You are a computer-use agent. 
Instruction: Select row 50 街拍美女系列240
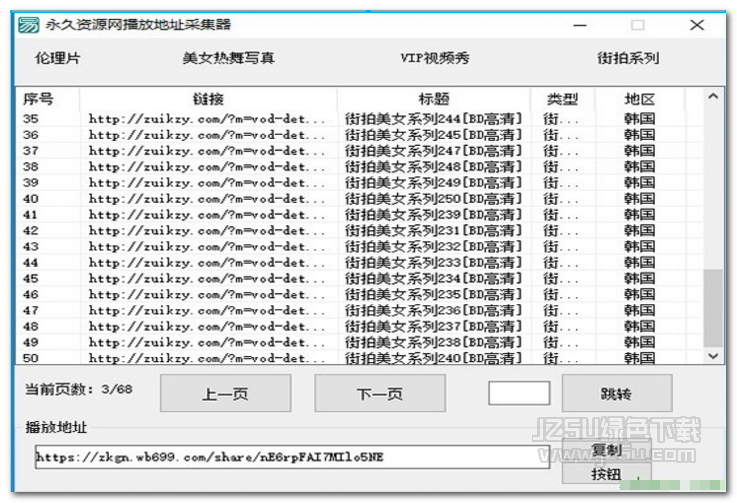(x=433, y=358)
